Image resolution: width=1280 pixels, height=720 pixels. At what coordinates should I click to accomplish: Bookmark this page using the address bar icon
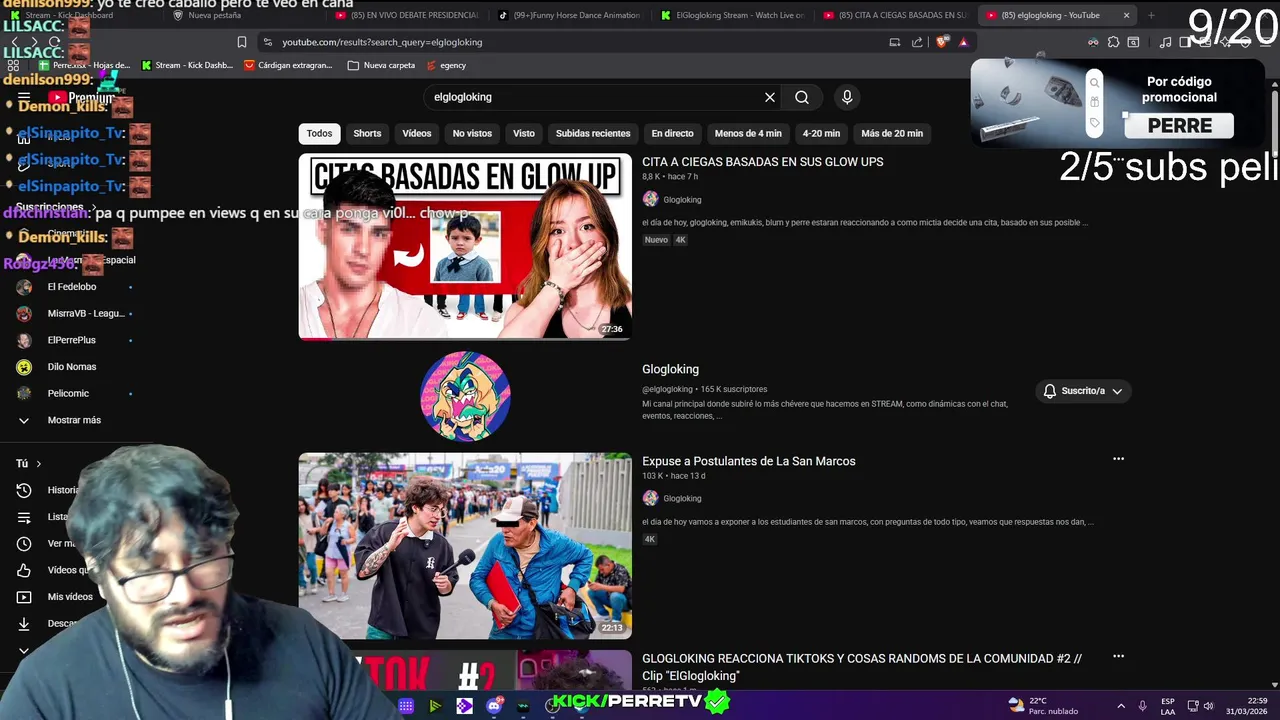(242, 42)
